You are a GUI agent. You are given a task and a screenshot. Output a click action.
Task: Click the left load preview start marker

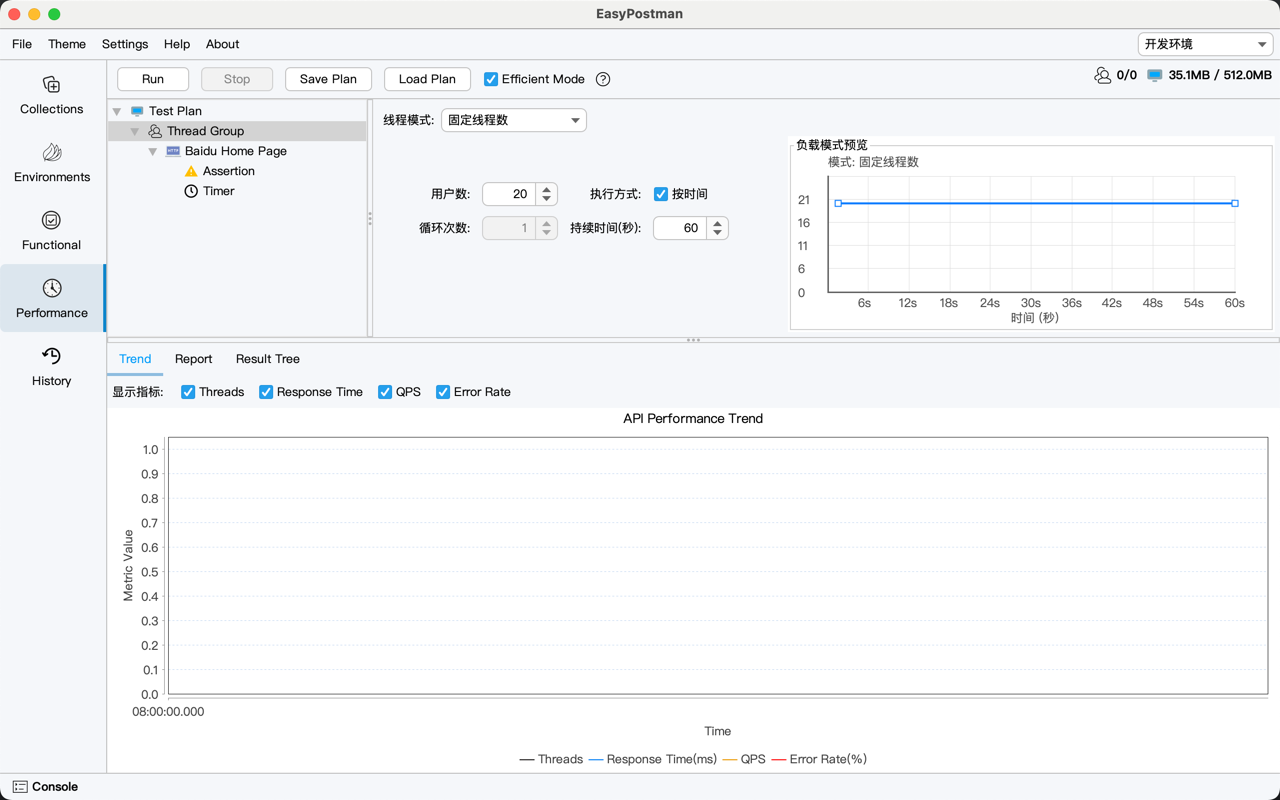pyautogui.click(x=838, y=203)
